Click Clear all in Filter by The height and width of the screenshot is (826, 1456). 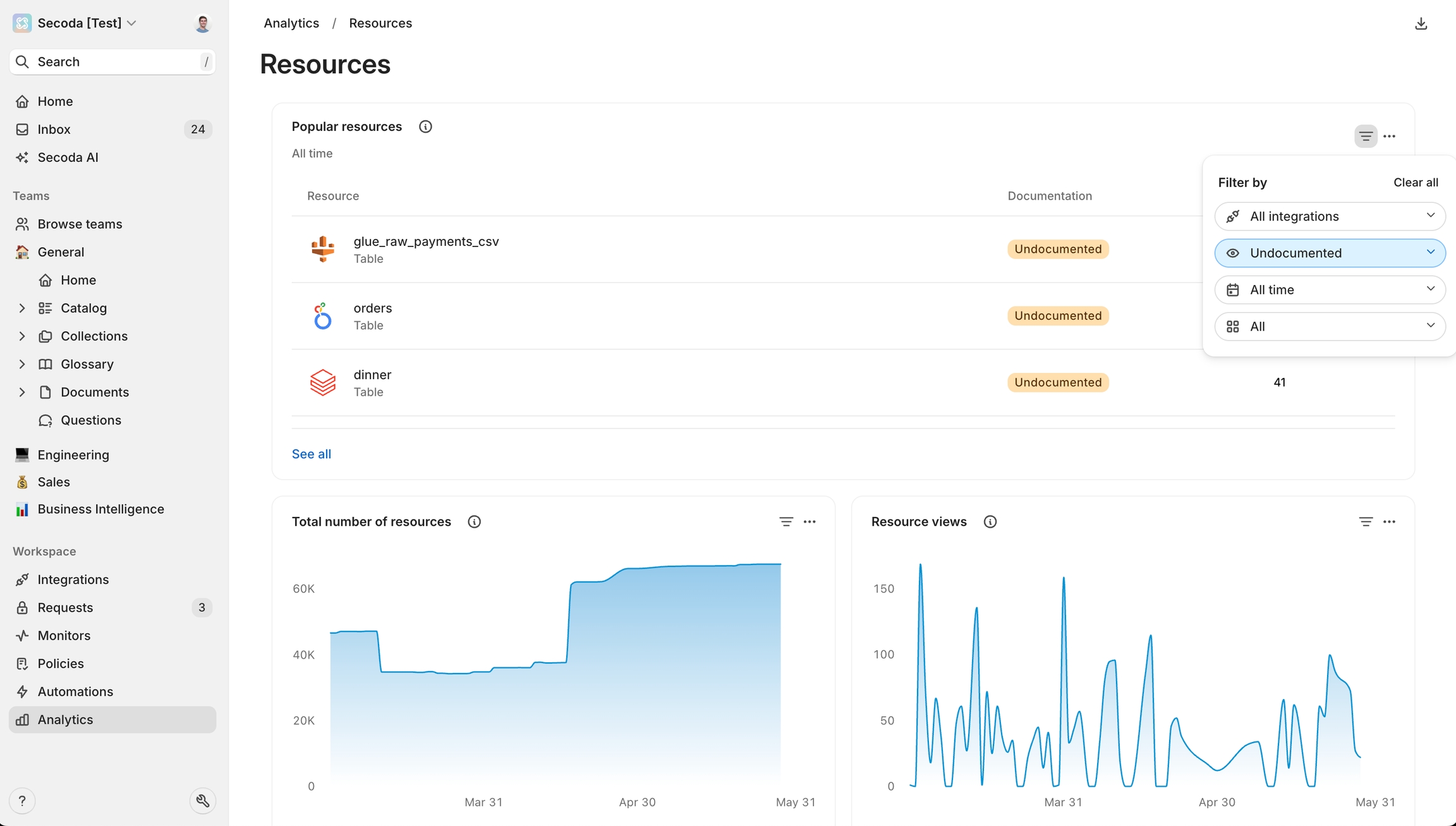[1415, 183]
